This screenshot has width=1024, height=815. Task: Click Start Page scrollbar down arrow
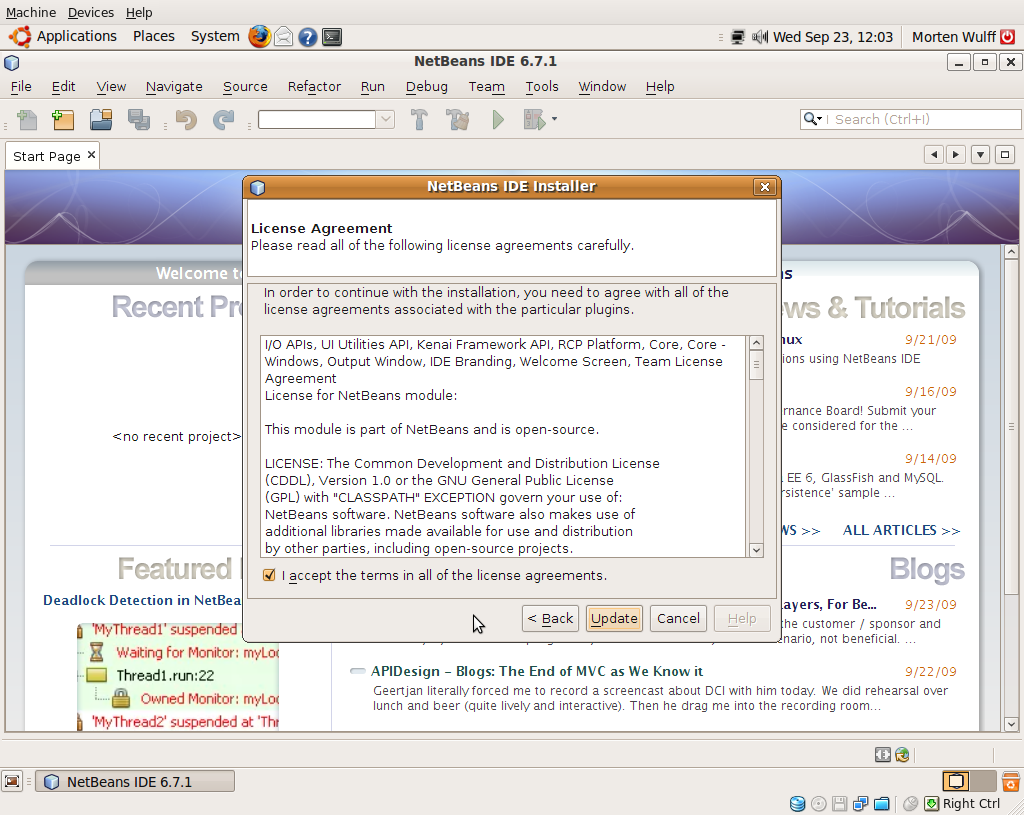1011,724
